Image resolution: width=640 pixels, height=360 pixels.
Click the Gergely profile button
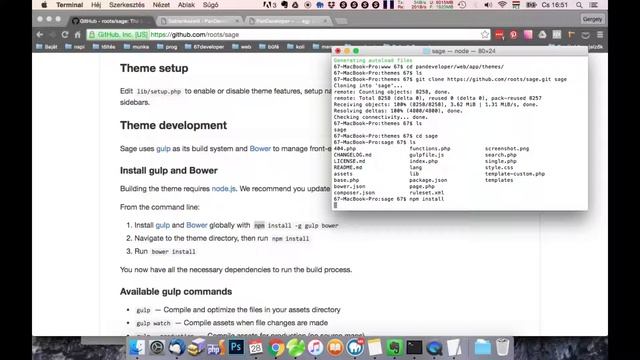click(592, 19)
